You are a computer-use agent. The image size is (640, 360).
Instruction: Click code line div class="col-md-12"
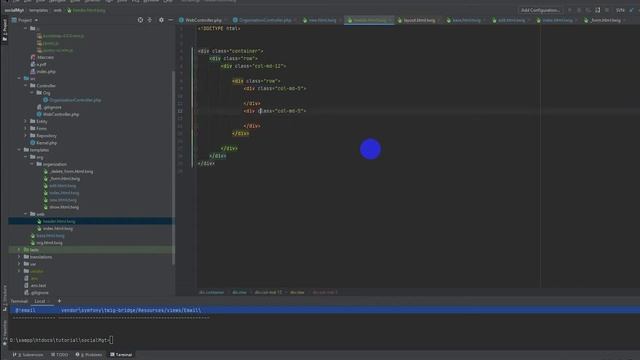(253, 66)
